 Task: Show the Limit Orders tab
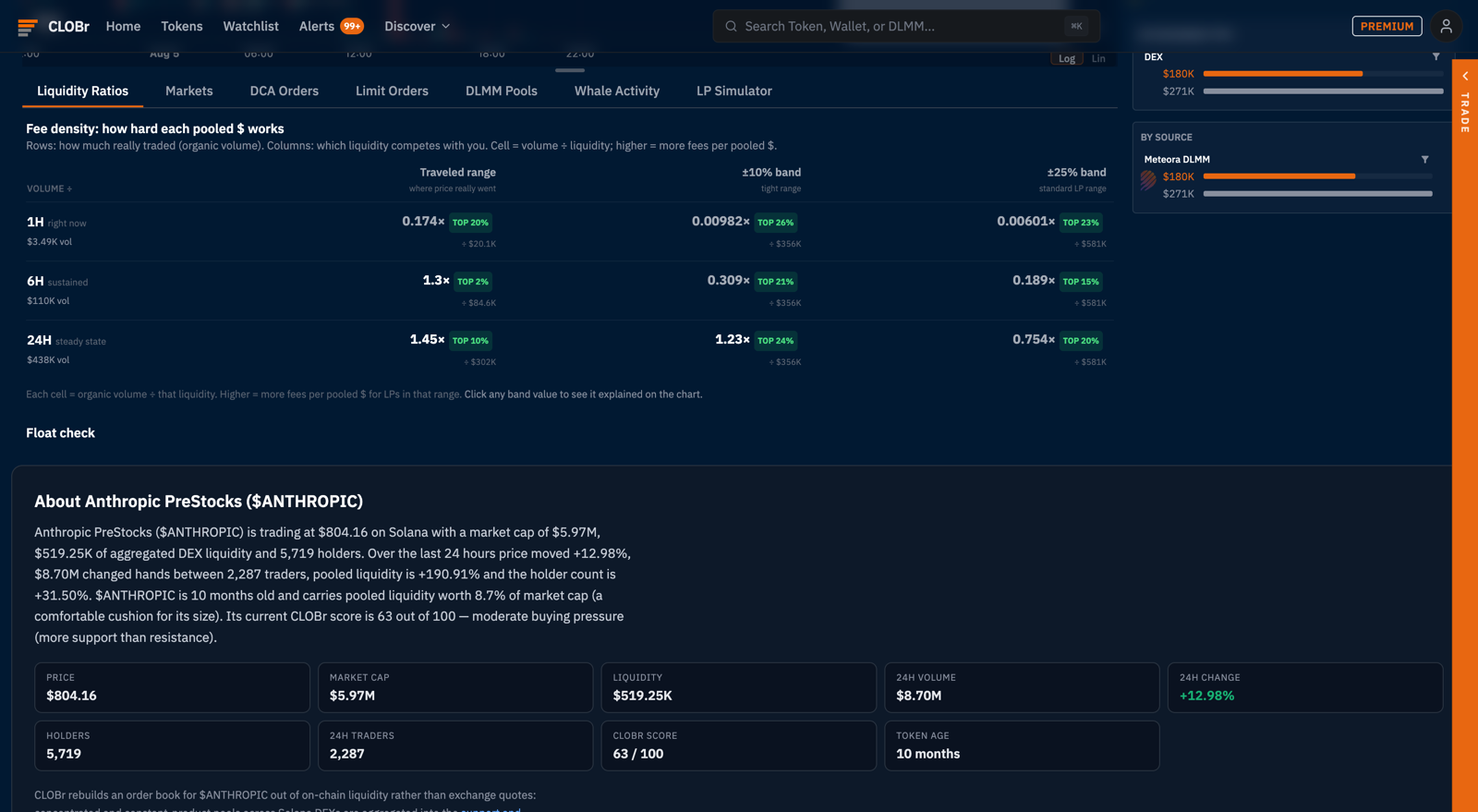pos(392,91)
